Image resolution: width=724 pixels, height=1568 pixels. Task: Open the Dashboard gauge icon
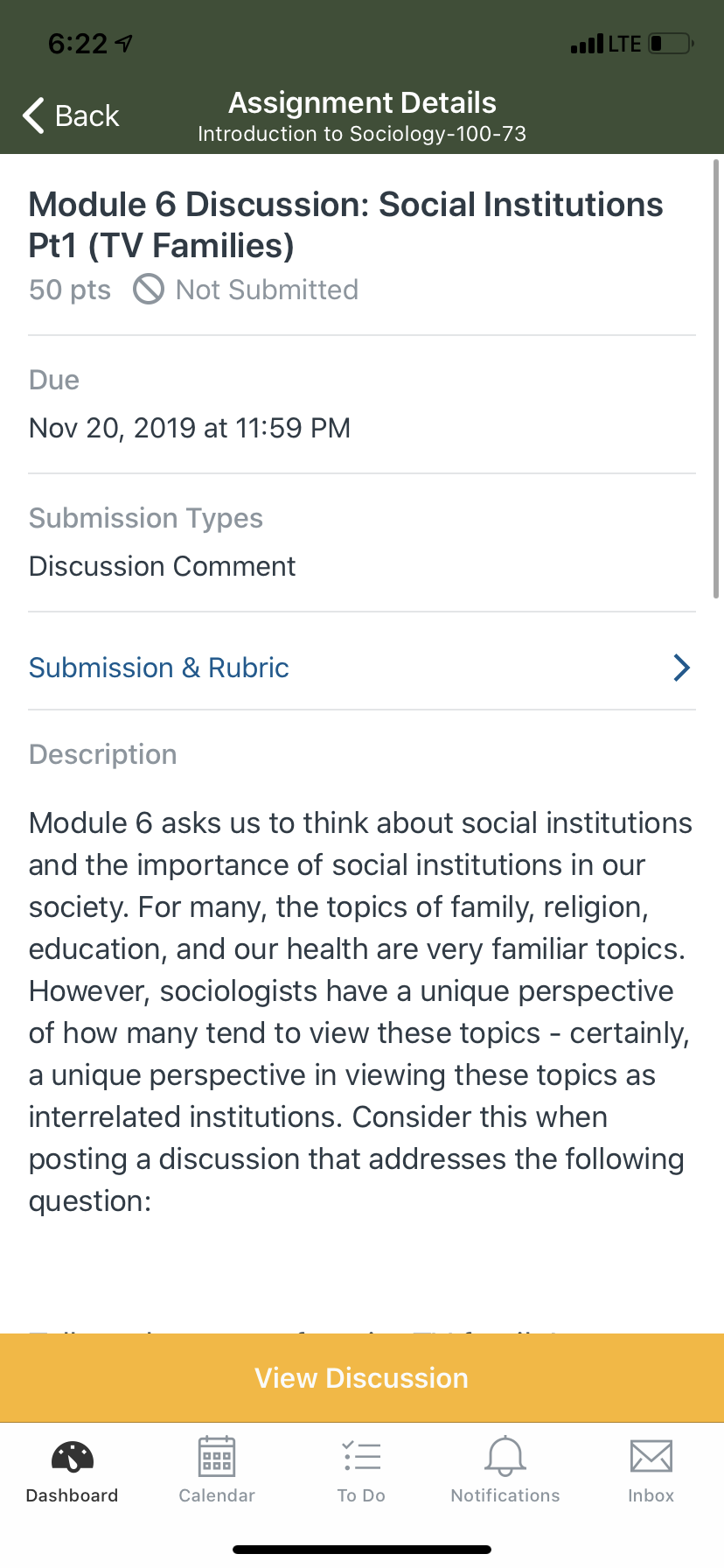(73, 1457)
